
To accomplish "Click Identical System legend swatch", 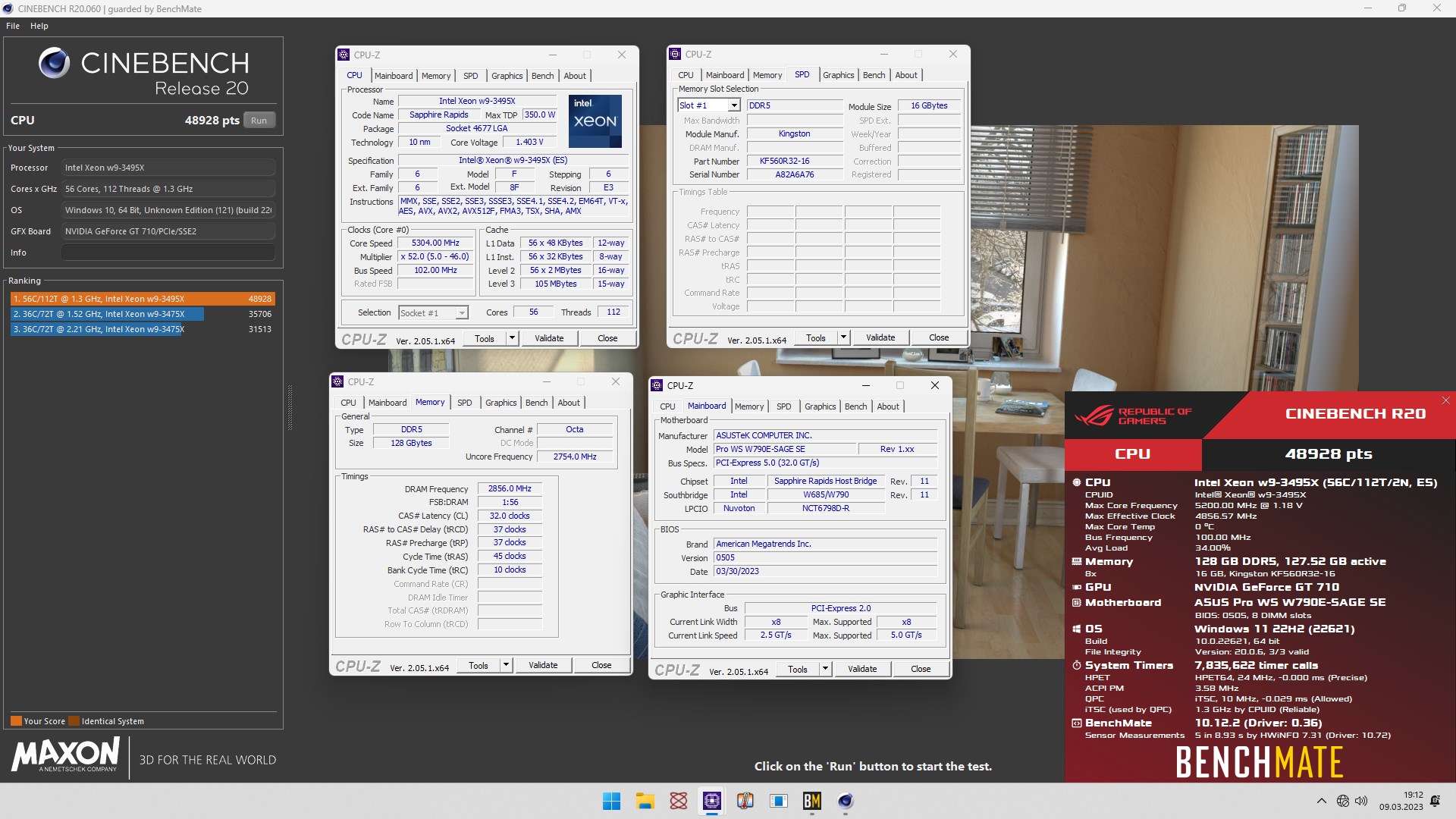I will [74, 721].
